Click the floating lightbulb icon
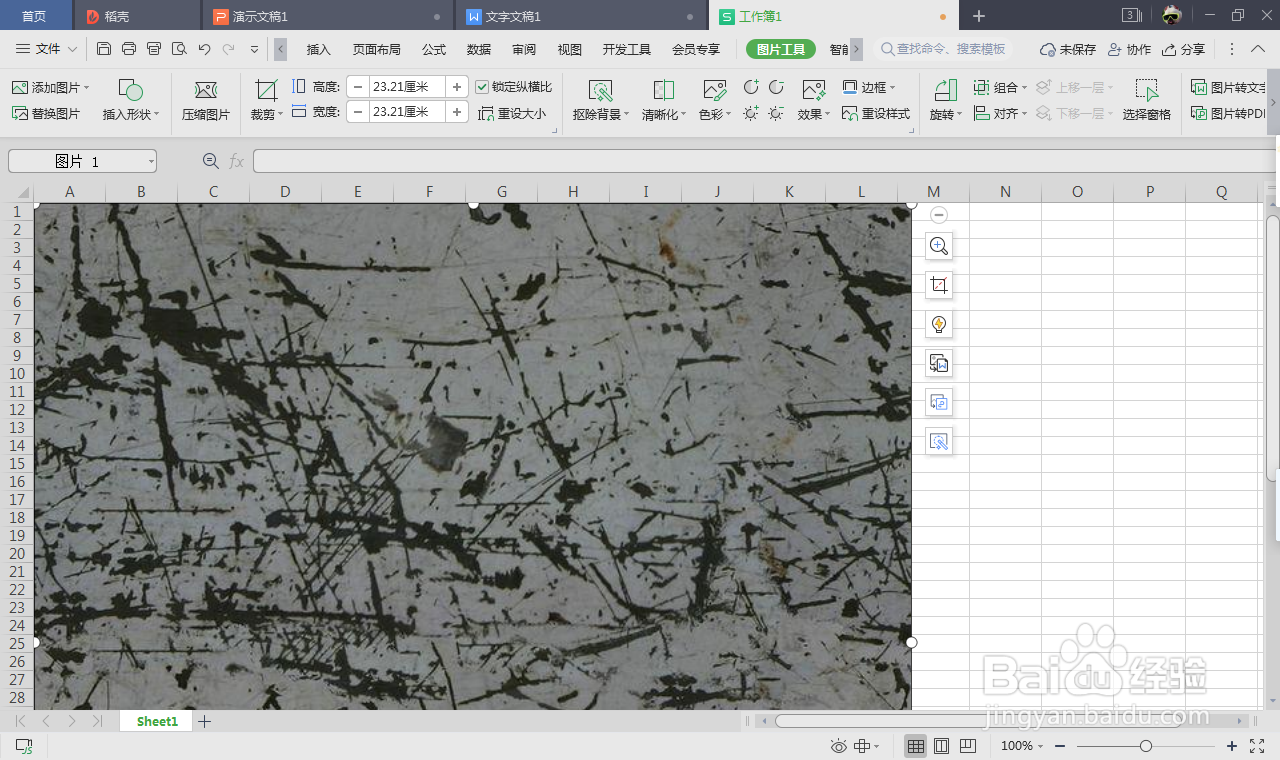This screenshot has width=1280, height=760. click(939, 324)
